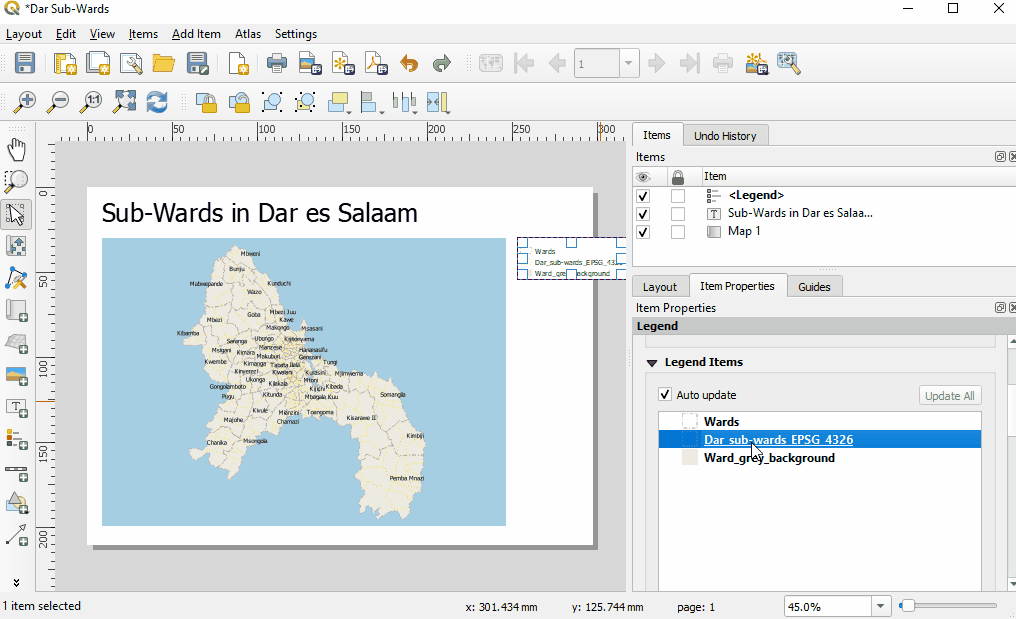Open the Atlas menu

coord(247,34)
